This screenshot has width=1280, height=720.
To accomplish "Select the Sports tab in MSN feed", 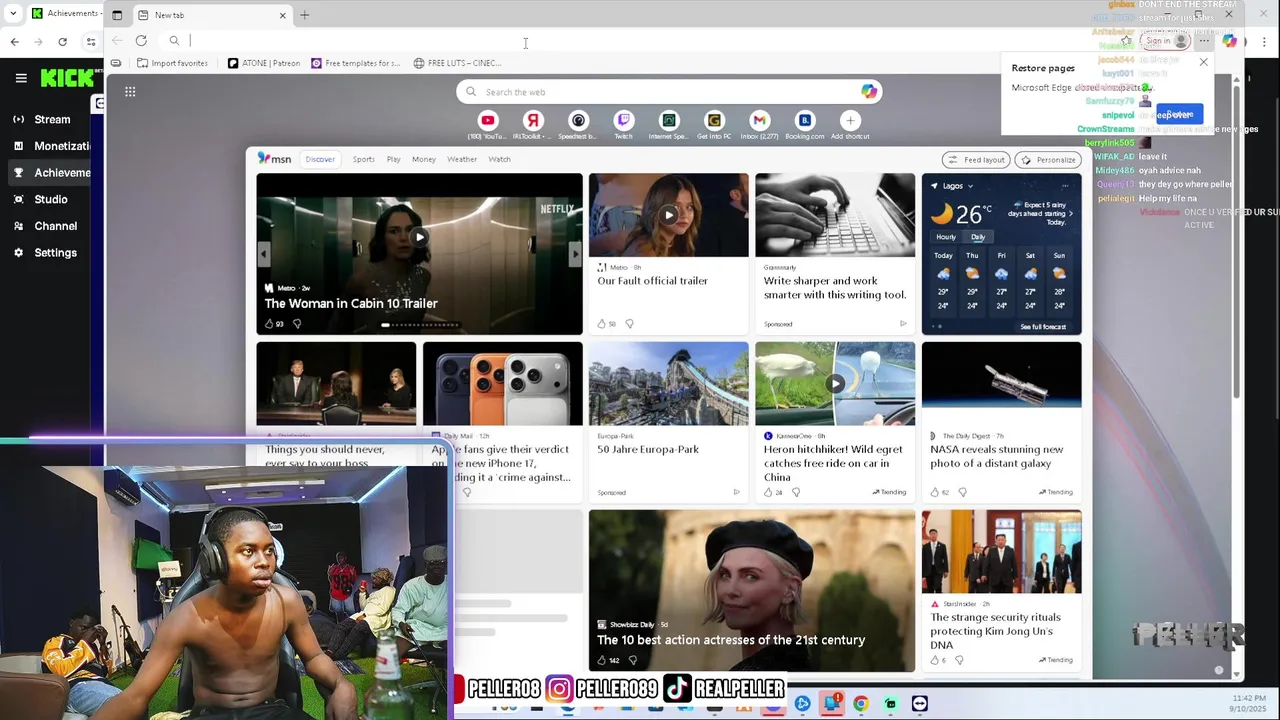I will pyautogui.click(x=363, y=159).
